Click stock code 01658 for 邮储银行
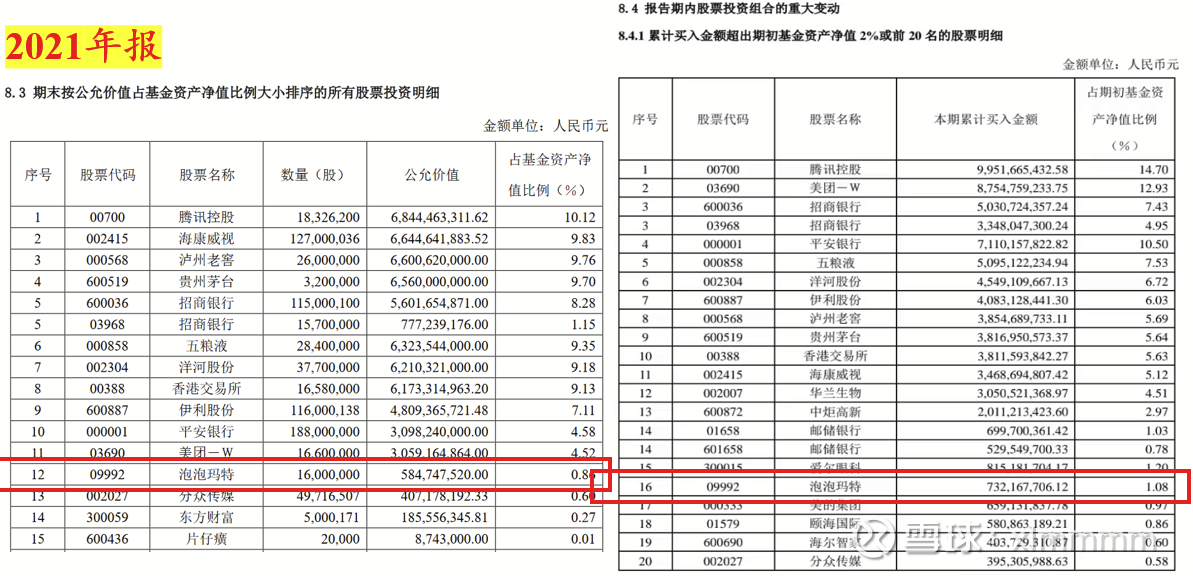Image resolution: width=1193 pixels, height=576 pixels. 724,431
